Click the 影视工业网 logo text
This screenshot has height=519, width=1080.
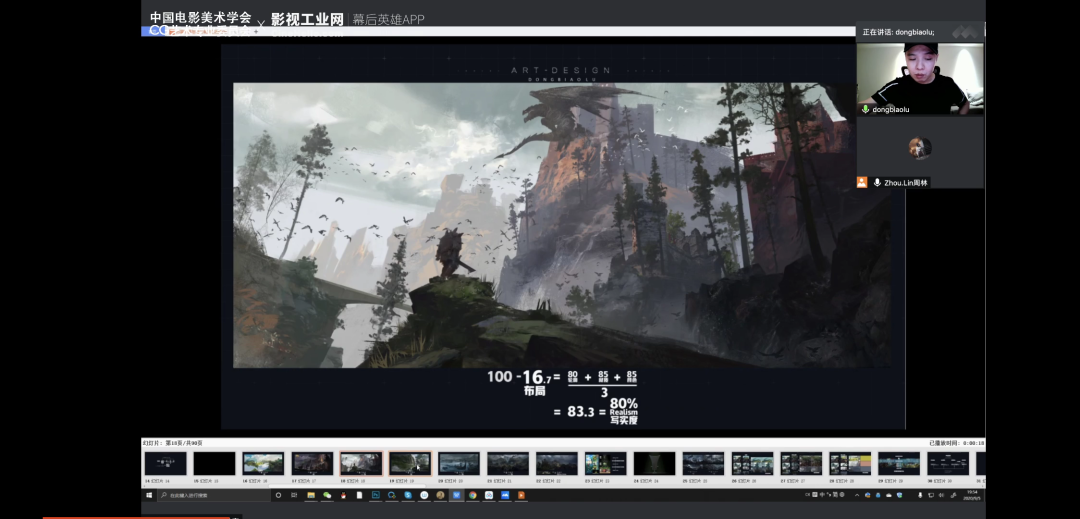(x=307, y=19)
